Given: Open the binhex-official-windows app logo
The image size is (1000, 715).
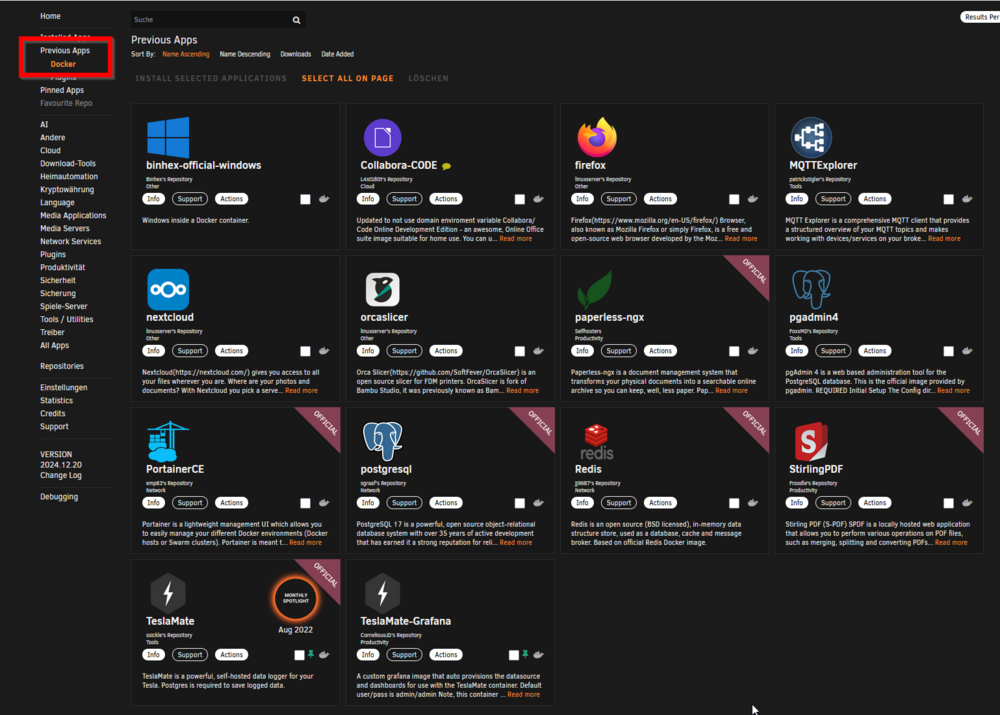Looking at the screenshot, I should point(168,136).
